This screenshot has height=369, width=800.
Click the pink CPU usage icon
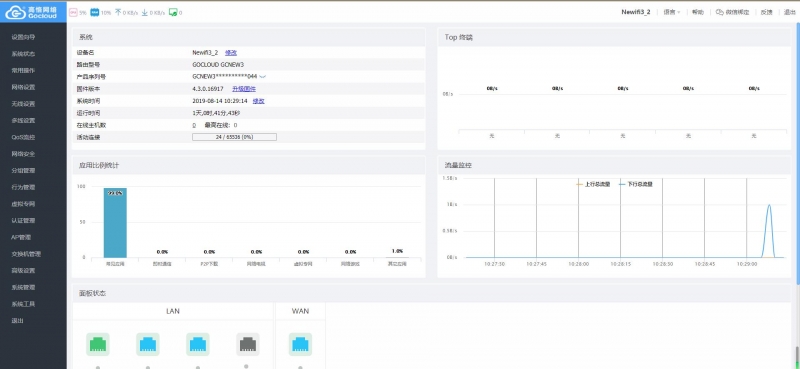pos(73,12)
